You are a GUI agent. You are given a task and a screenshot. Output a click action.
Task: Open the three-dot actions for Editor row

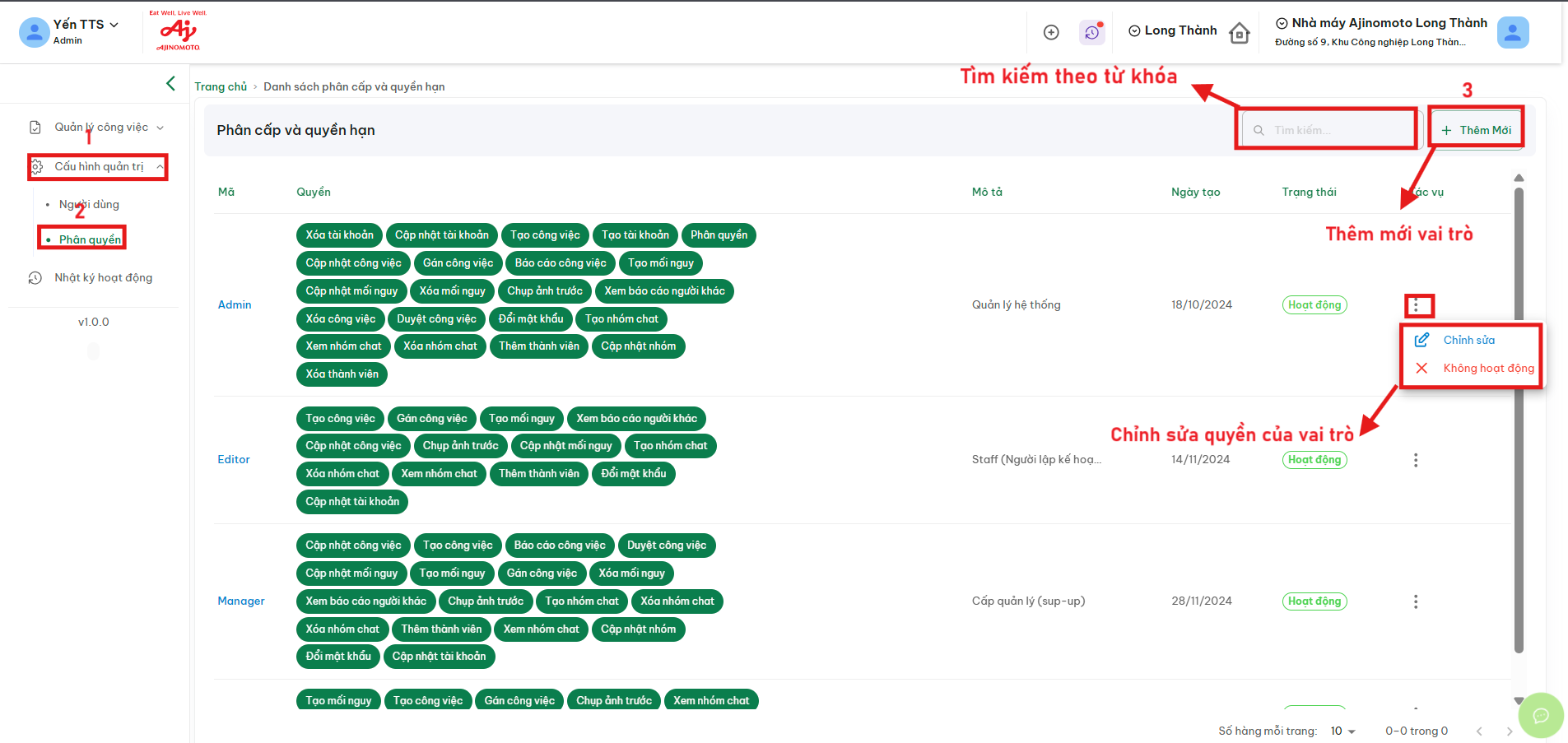coord(1416,460)
